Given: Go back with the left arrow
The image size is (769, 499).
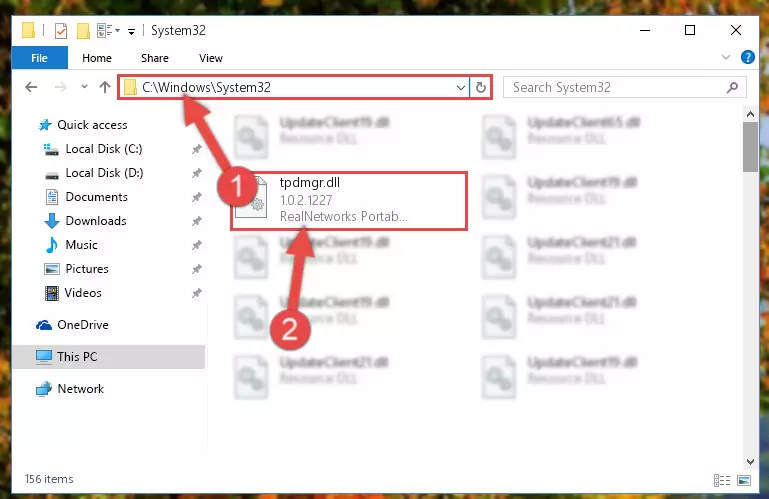Looking at the screenshot, I should 31,87.
